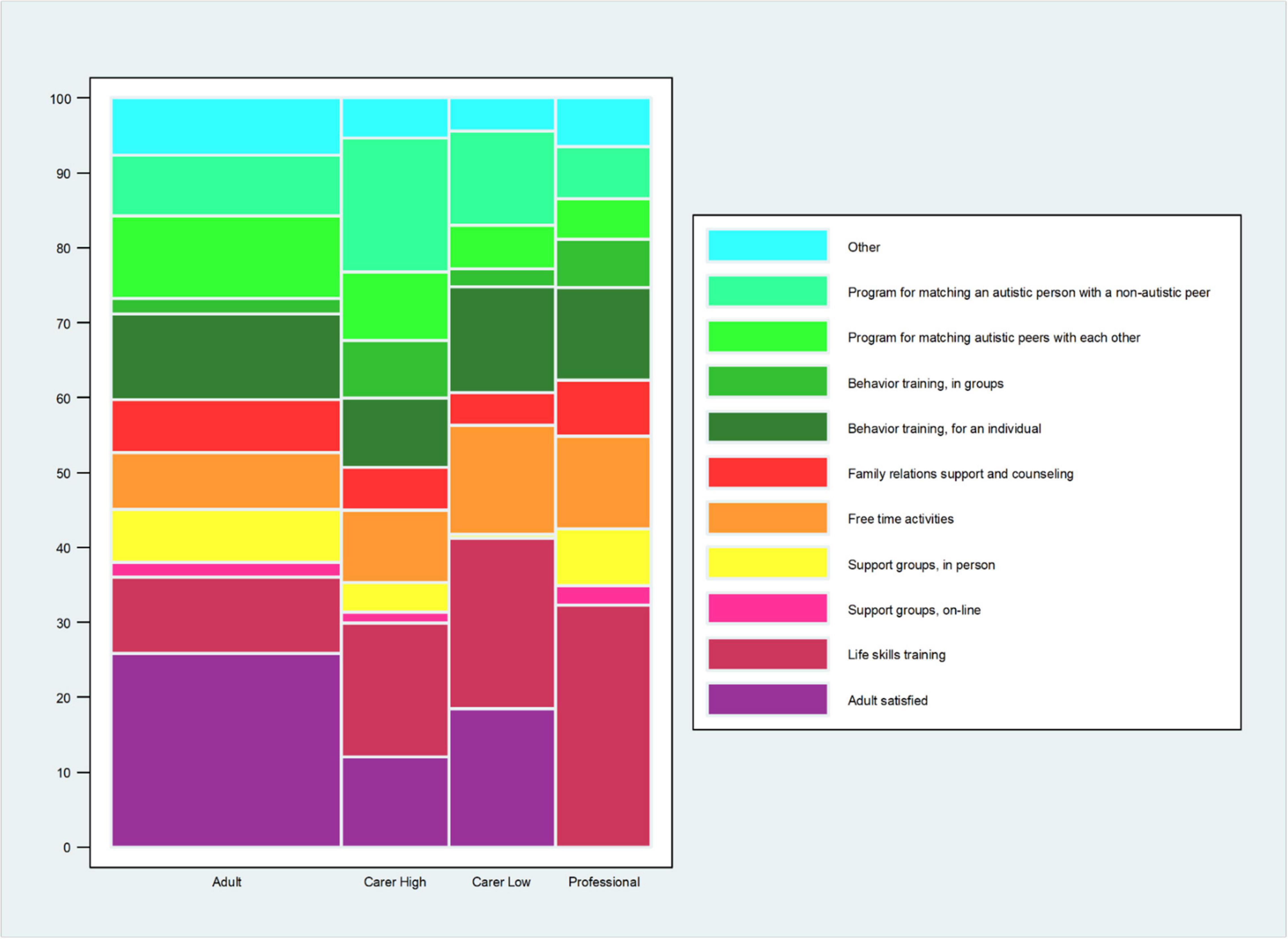This screenshot has height=939, width=1288.
Task: Click the purple segment in the Adult bar
Action: [x=226, y=750]
